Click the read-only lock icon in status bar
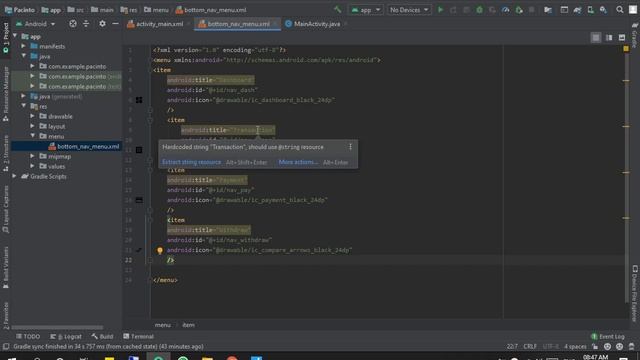 pyautogui.click(x=595, y=347)
